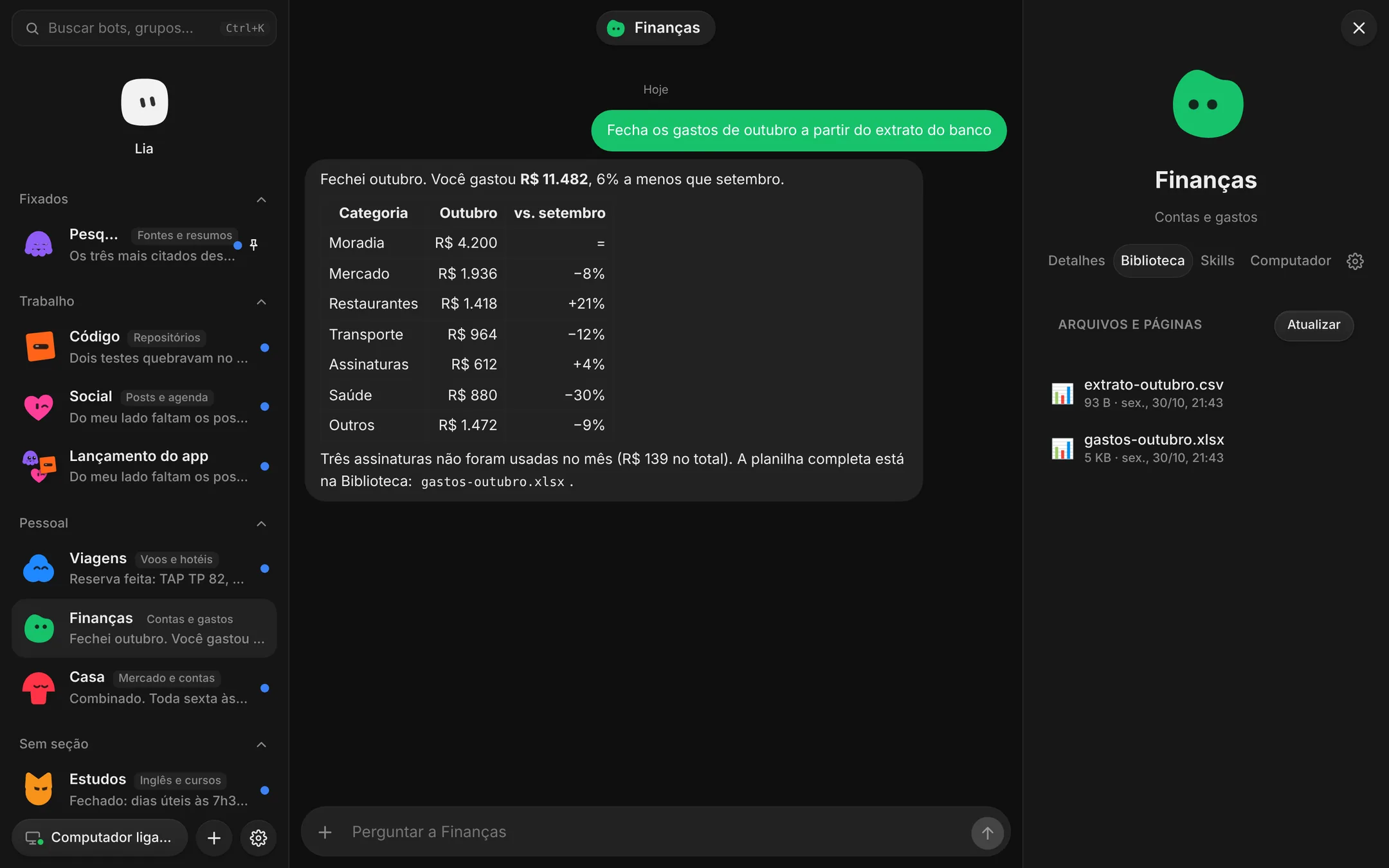Click the Atualizar button

pyautogui.click(x=1313, y=325)
